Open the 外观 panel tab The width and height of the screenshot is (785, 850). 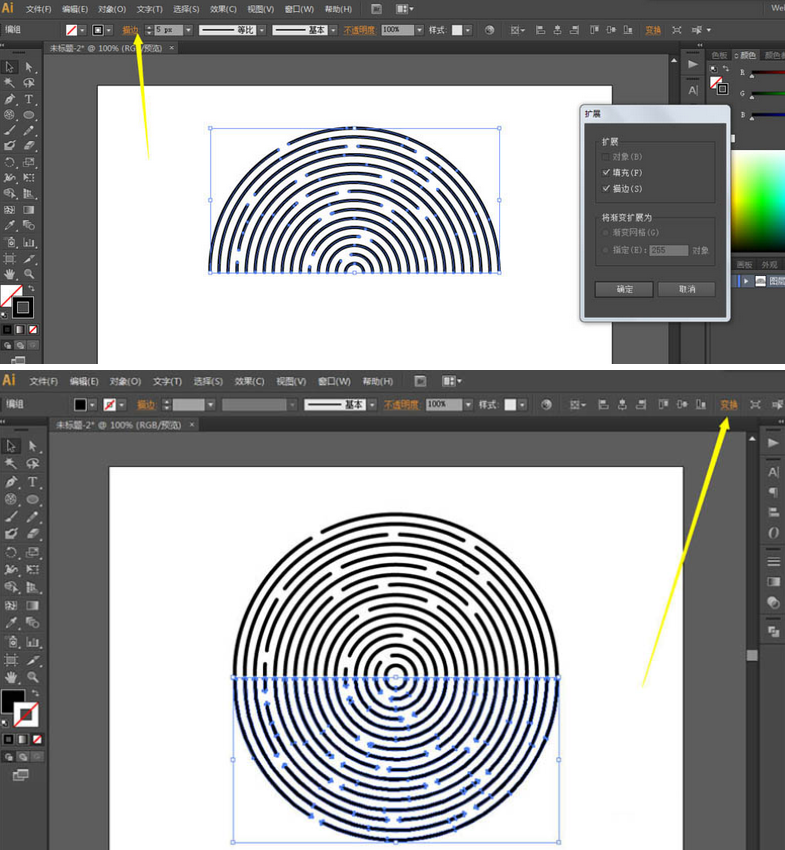click(x=769, y=264)
